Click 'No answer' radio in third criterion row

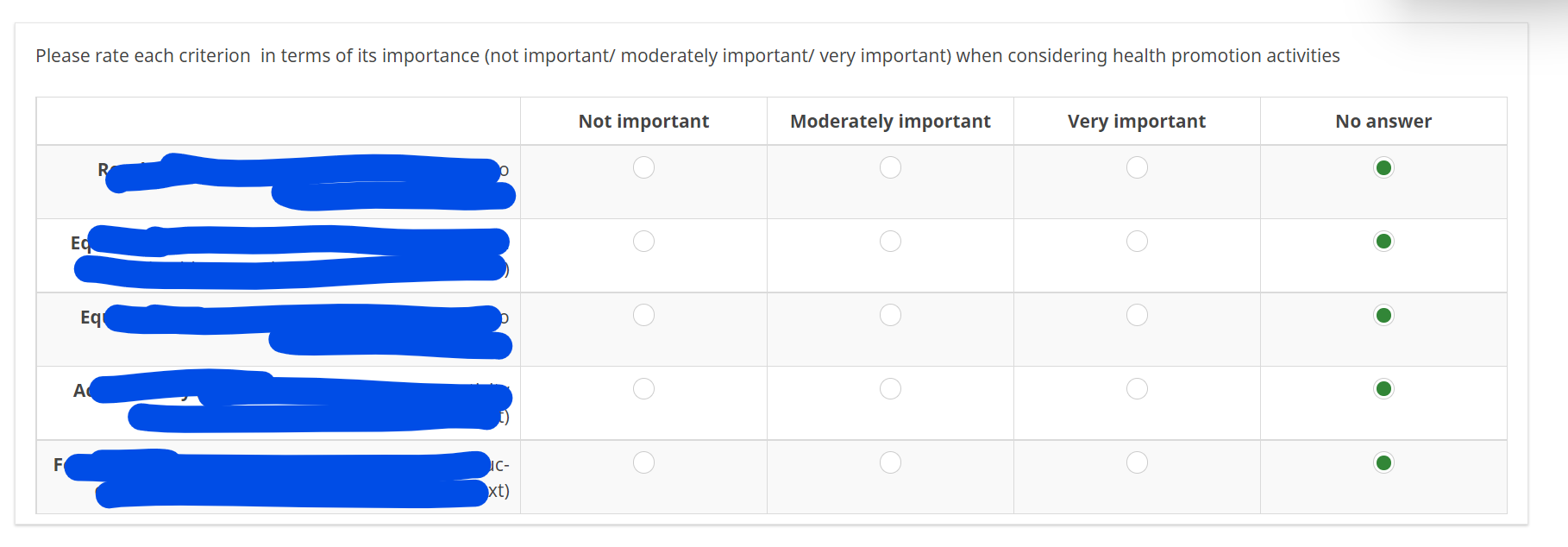(x=1383, y=315)
